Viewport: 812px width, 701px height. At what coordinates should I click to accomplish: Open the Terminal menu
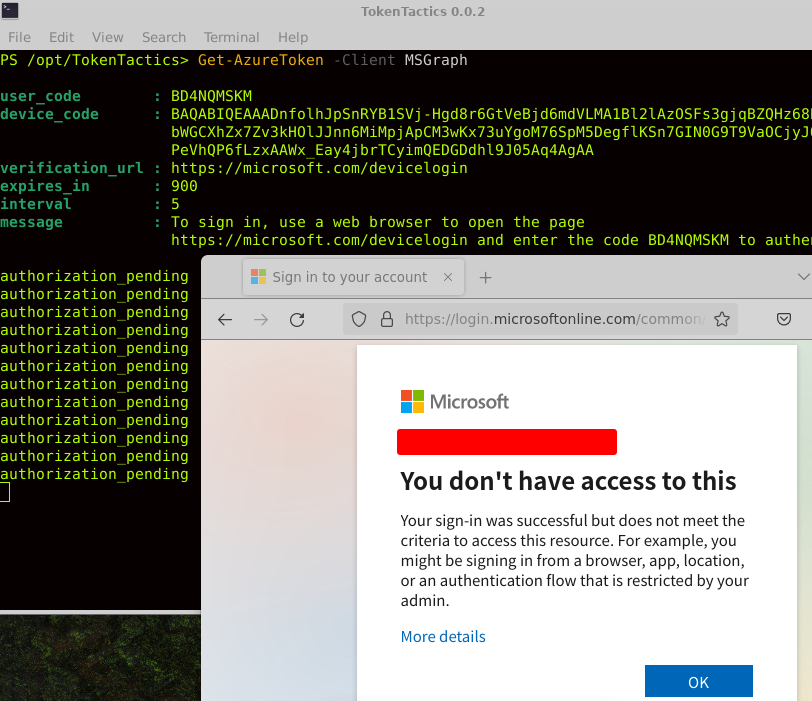tap(231, 37)
